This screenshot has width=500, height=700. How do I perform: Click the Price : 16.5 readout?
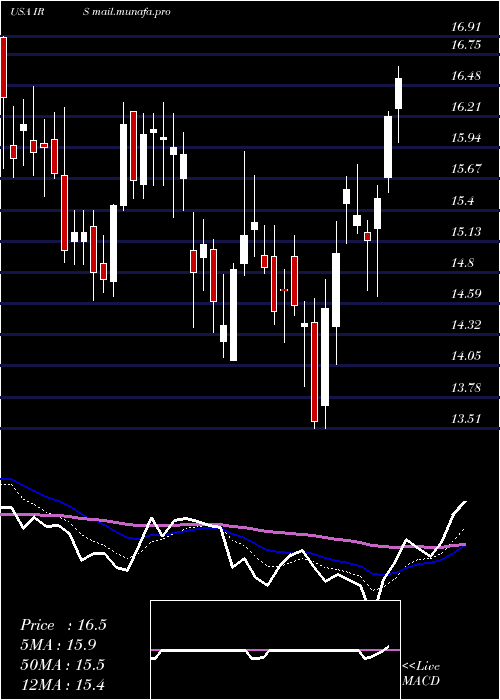63,625
